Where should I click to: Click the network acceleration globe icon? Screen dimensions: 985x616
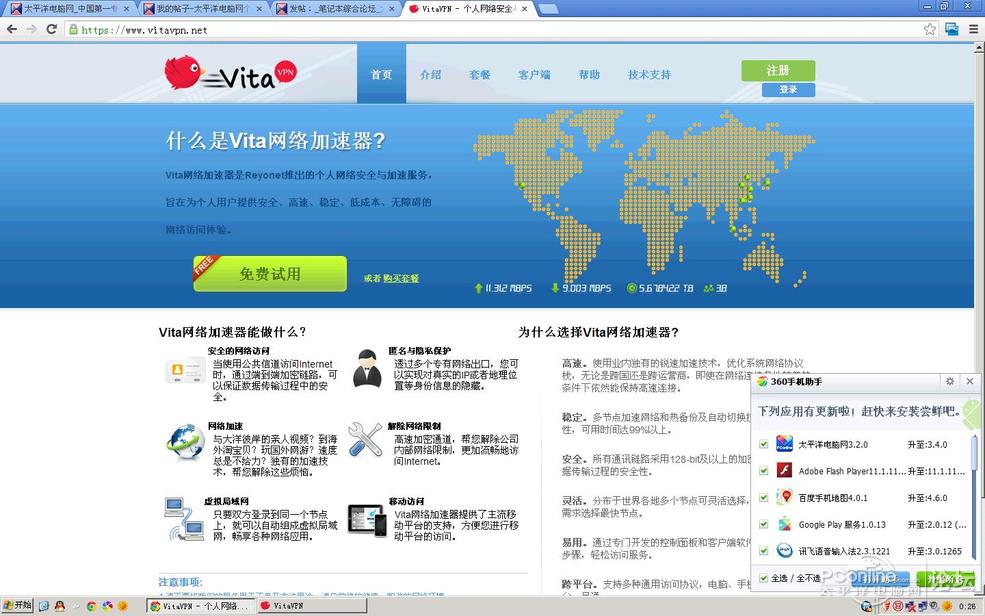[x=185, y=441]
